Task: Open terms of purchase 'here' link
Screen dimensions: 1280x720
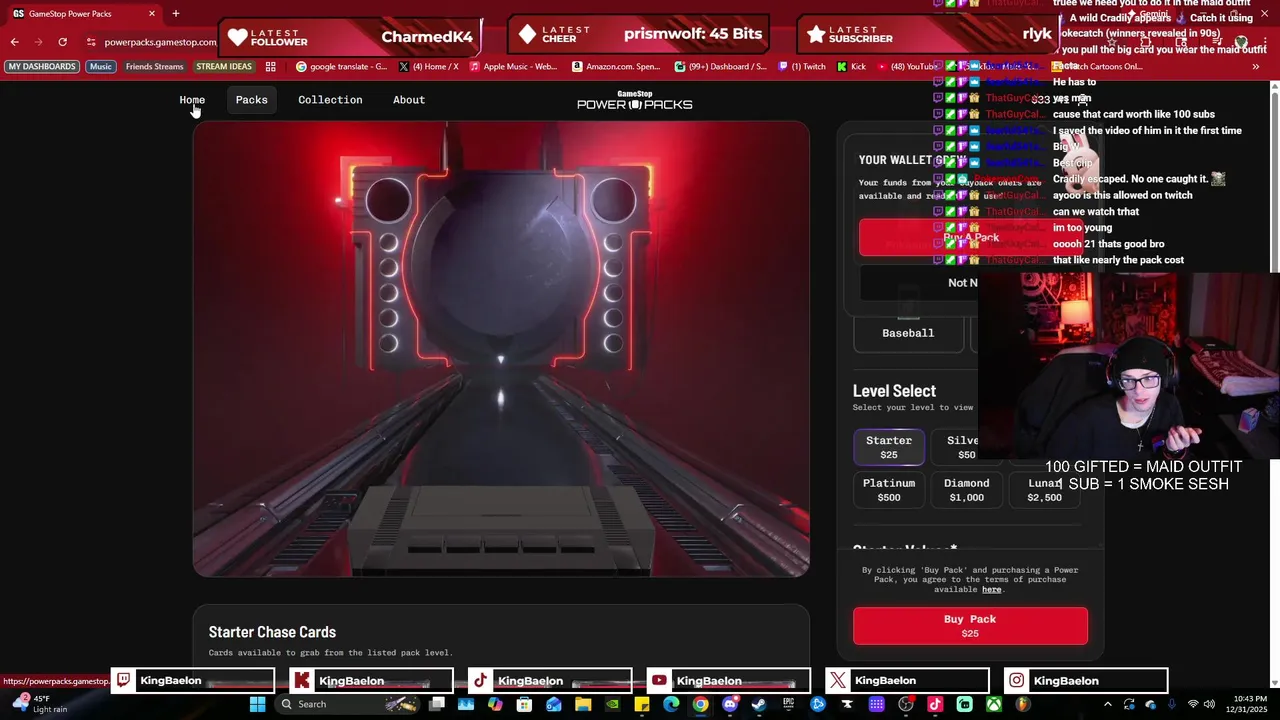Action: pyautogui.click(x=992, y=589)
